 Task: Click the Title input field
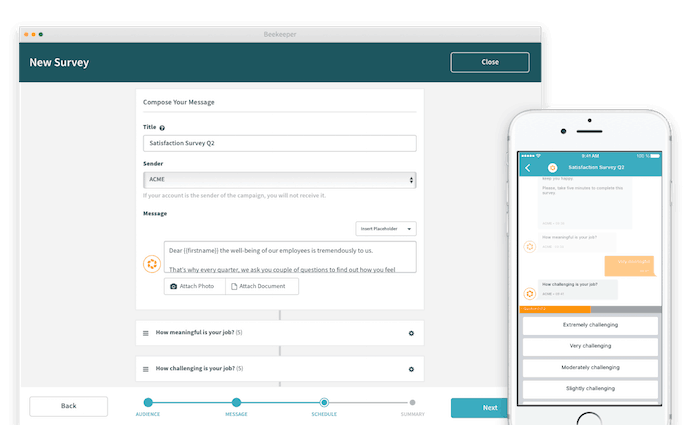(x=279, y=143)
